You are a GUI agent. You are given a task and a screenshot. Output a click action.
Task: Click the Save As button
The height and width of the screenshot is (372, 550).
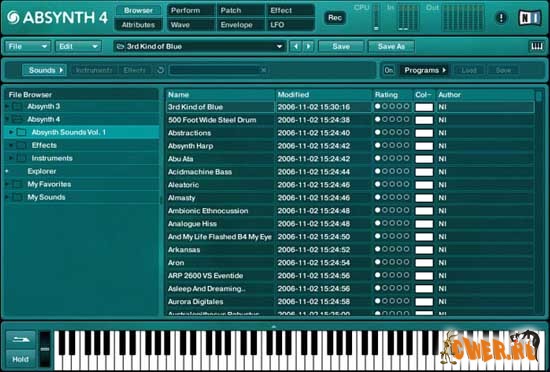391,46
